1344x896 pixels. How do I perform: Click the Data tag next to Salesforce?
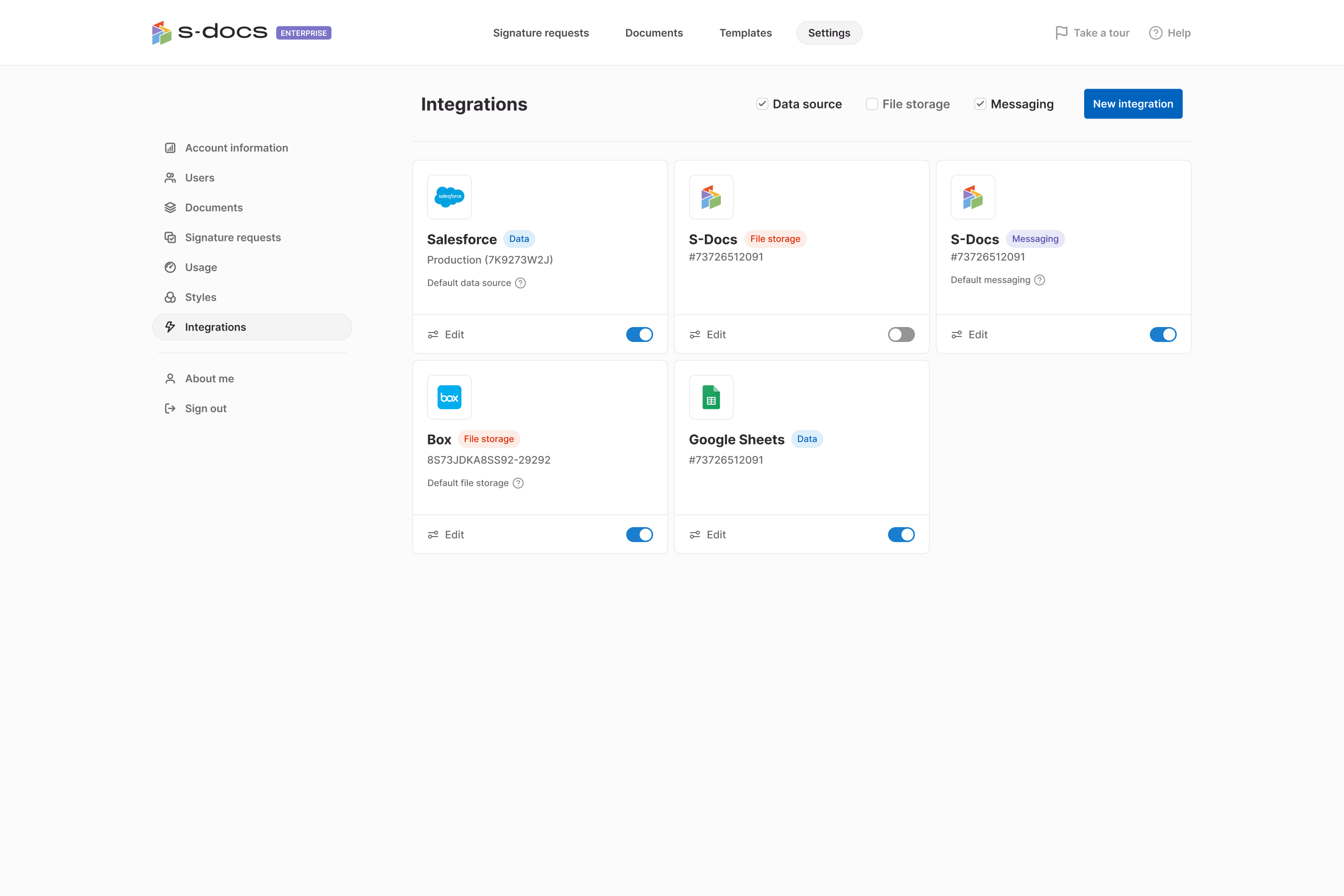click(x=519, y=239)
